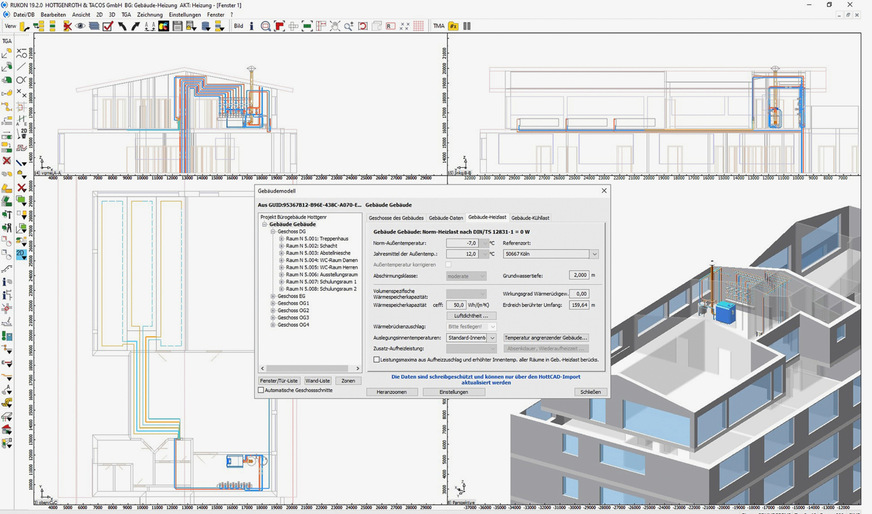
Task: Click the blue '2D' icon in left toolbar
Action: (x=21, y=254)
